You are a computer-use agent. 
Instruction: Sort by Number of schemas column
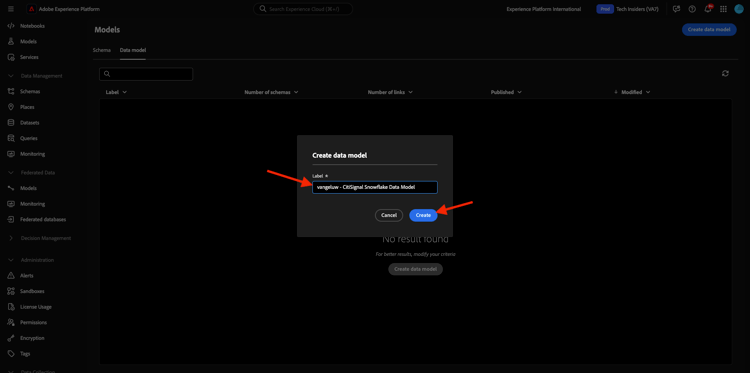(x=271, y=92)
